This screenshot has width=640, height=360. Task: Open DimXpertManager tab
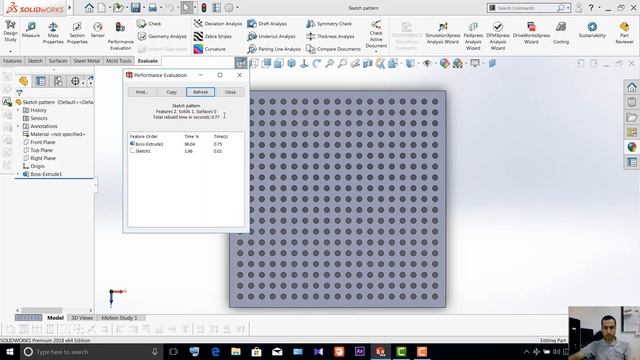click(x=75, y=81)
